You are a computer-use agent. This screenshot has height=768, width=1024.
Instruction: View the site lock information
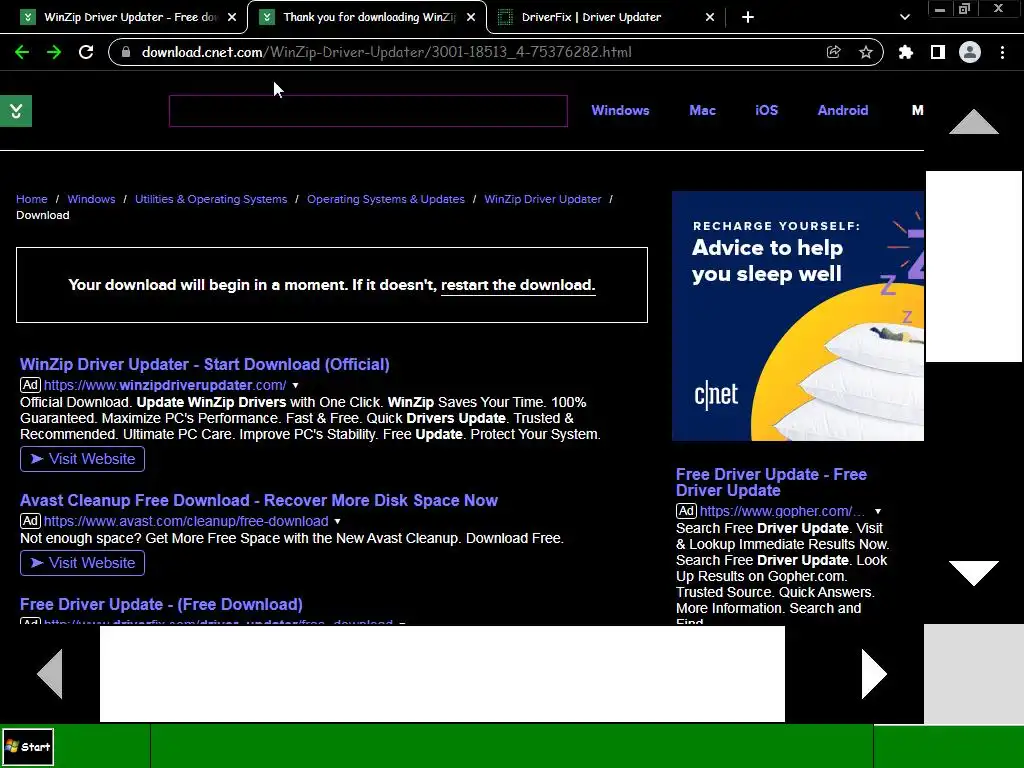127,52
